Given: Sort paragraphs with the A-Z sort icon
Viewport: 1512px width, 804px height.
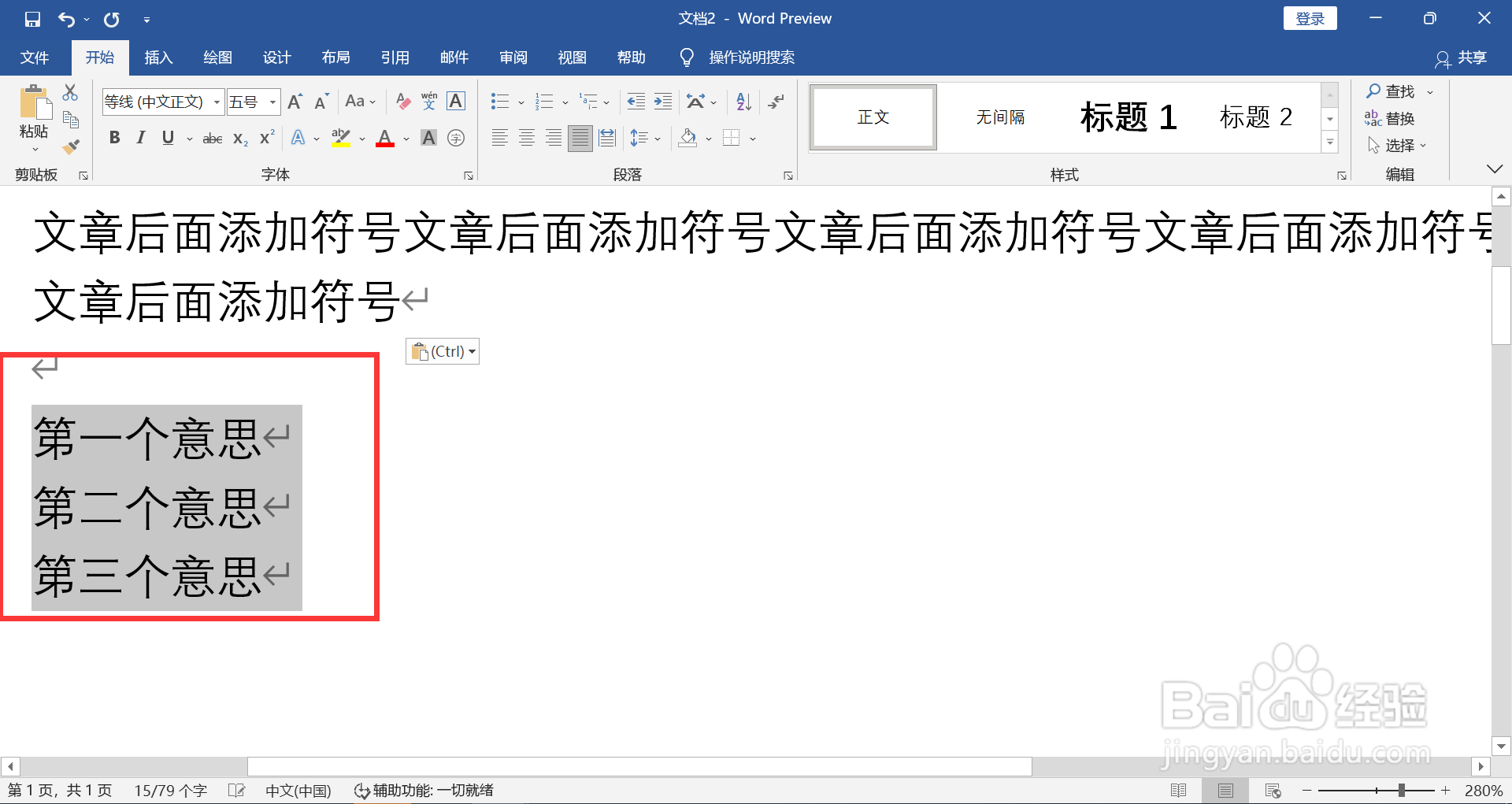Looking at the screenshot, I should pyautogui.click(x=743, y=102).
